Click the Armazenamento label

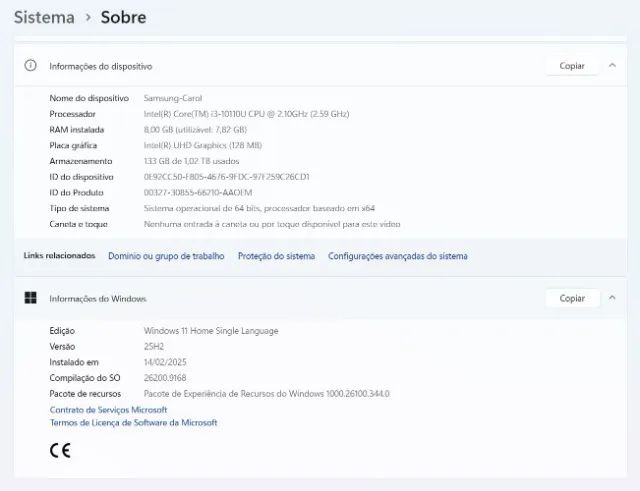click(x=81, y=161)
